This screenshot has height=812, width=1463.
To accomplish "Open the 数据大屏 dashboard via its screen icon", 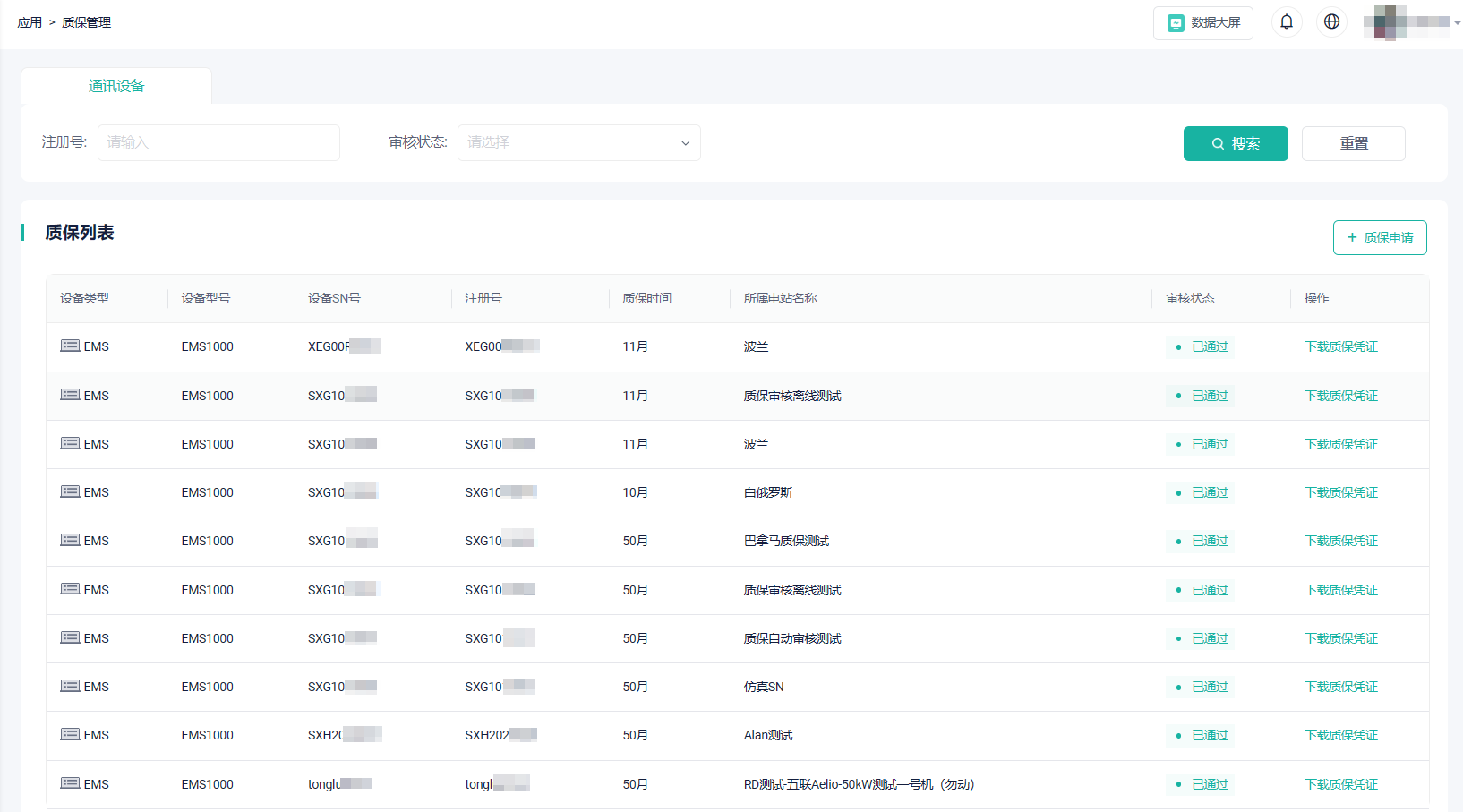I will click(1176, 22).
